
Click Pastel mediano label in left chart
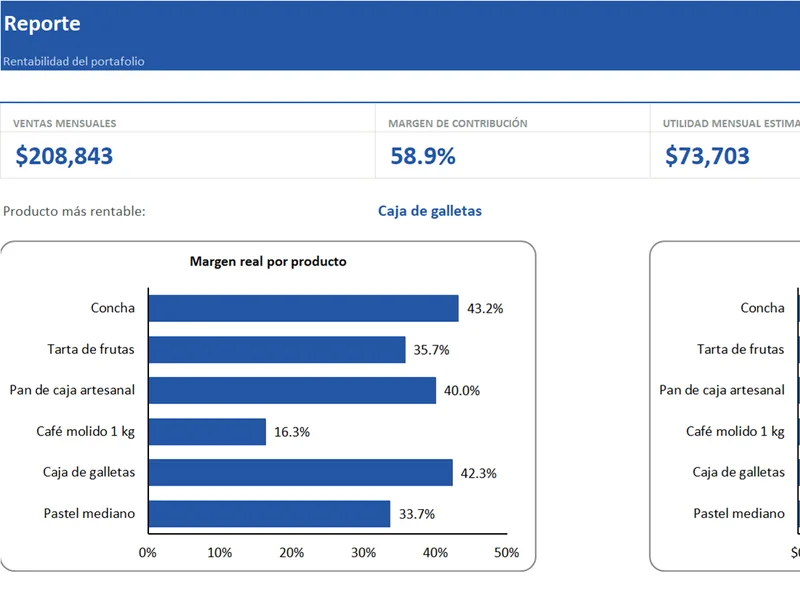point(89,513)
